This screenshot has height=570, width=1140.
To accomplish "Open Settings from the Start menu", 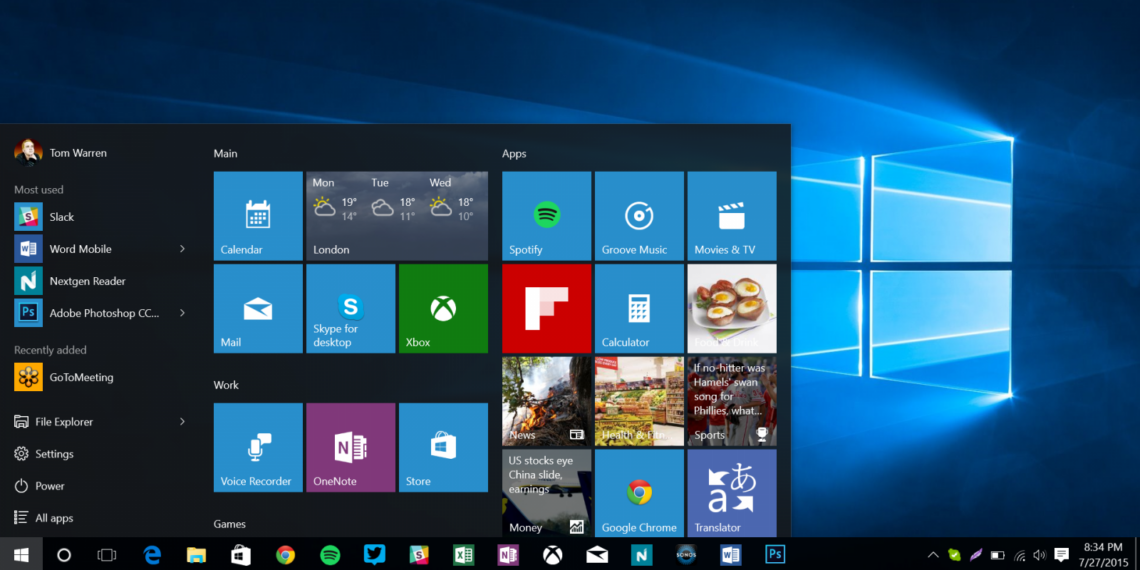I will pyautogui.click(x=54, y=454).
